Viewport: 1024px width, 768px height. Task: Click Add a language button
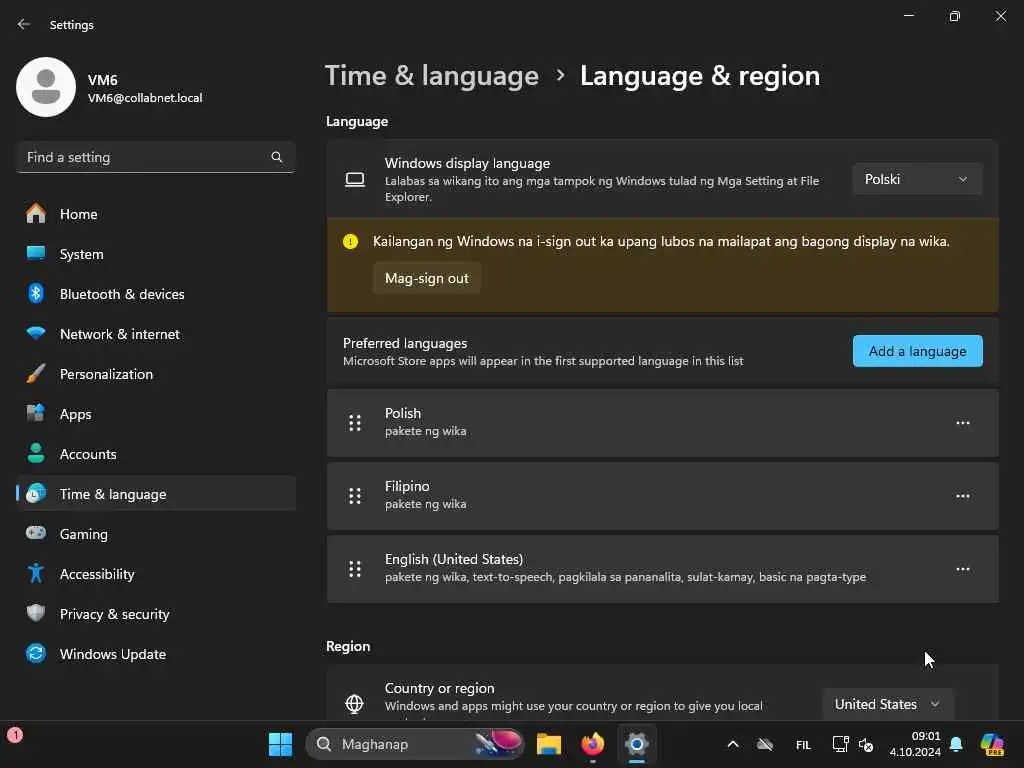918,351
